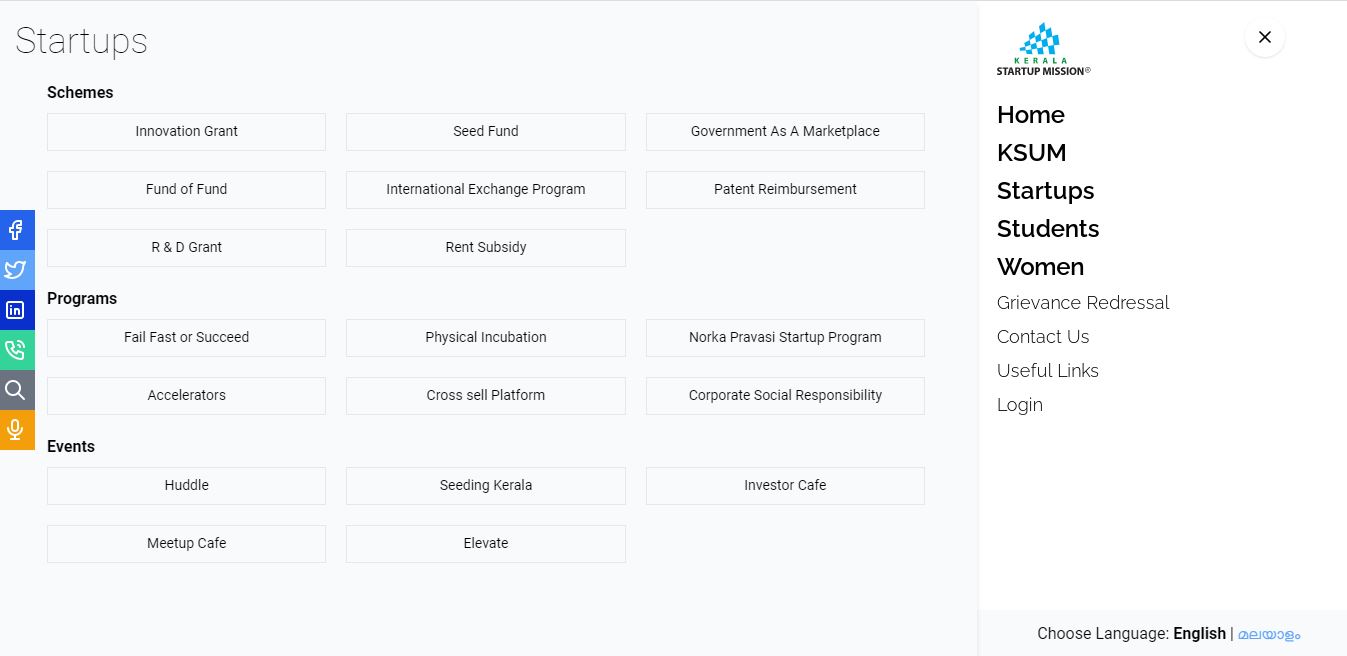Switch language to Malayalam
1347x656 pixels.
pos(1269,634)
